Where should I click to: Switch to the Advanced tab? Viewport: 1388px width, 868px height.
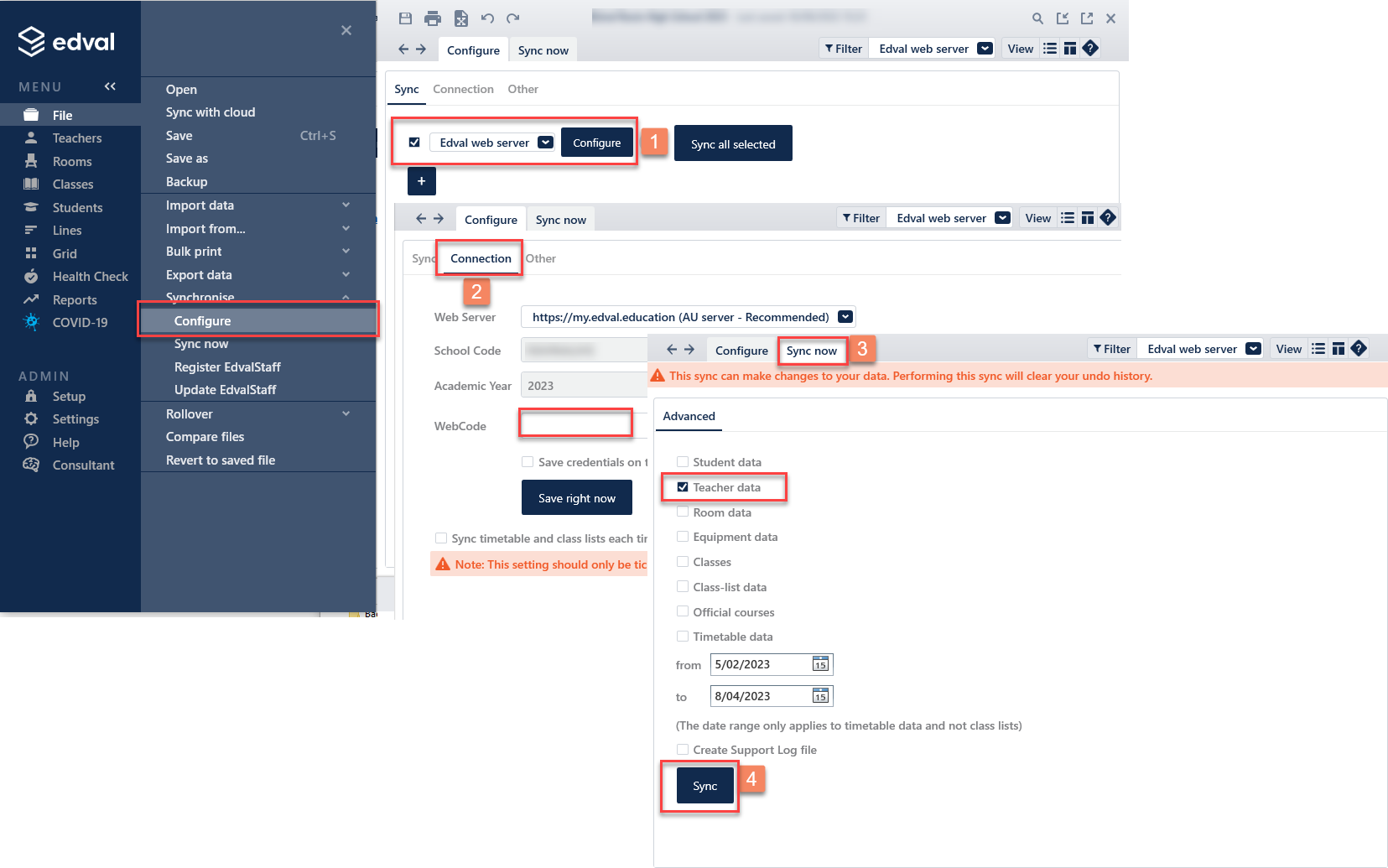(x=689, y=416)
